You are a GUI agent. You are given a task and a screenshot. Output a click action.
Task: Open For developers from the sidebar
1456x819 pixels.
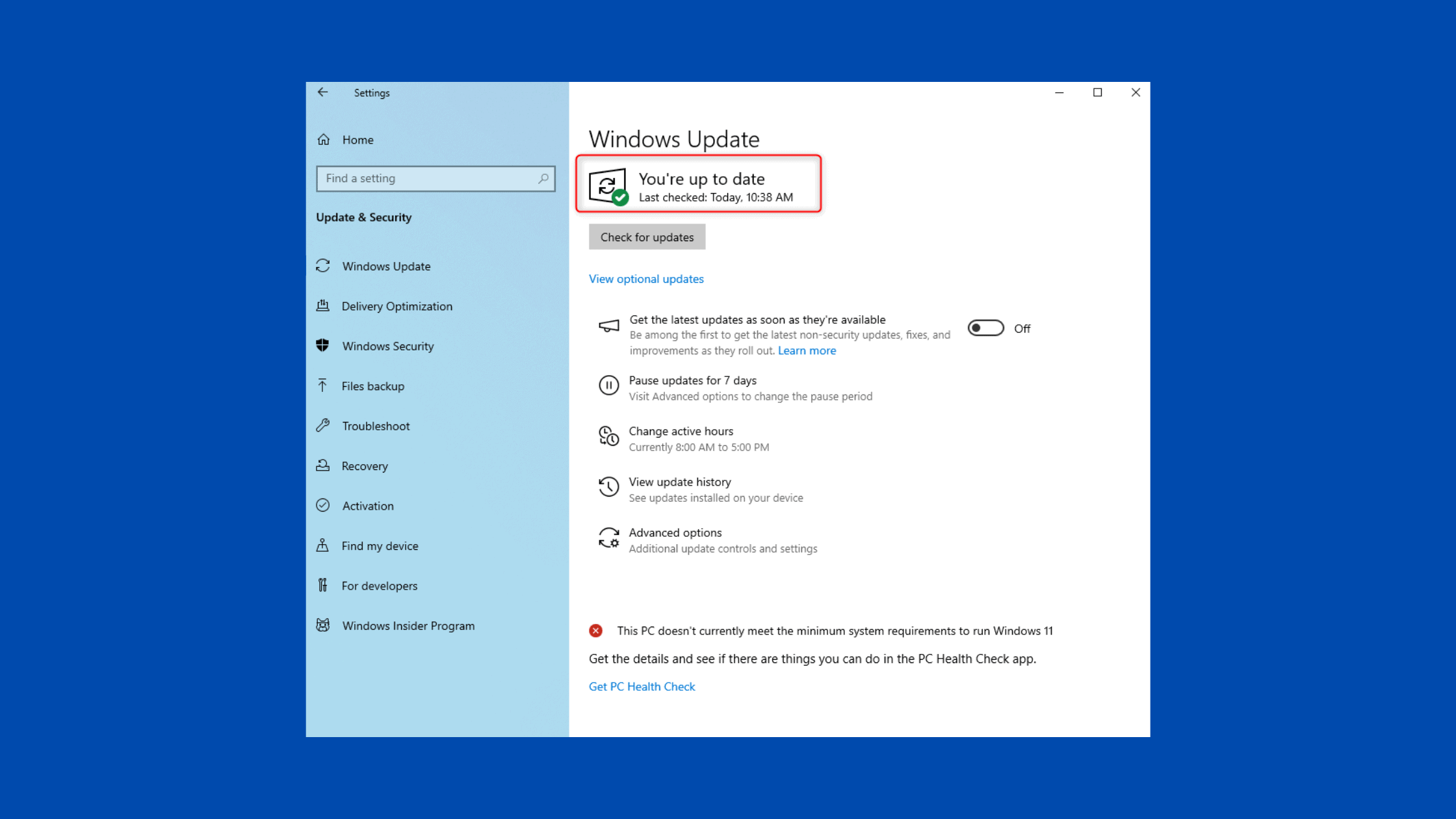[379, 585]
